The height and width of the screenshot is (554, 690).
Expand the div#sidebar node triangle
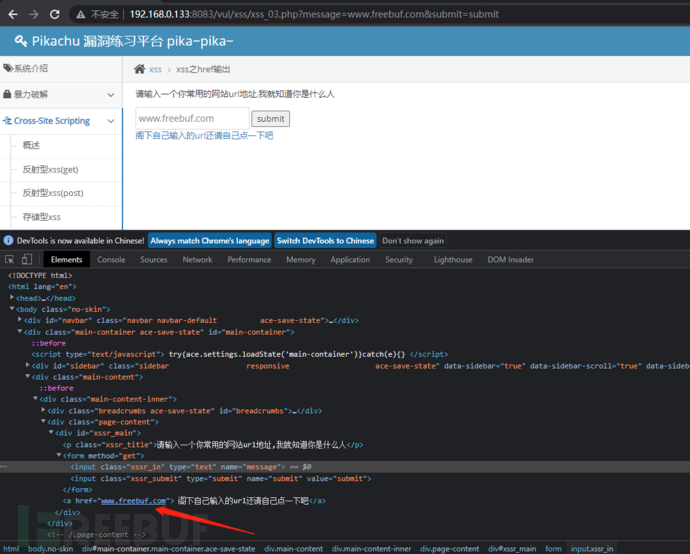pyautogui.click(x=28, y=365)
